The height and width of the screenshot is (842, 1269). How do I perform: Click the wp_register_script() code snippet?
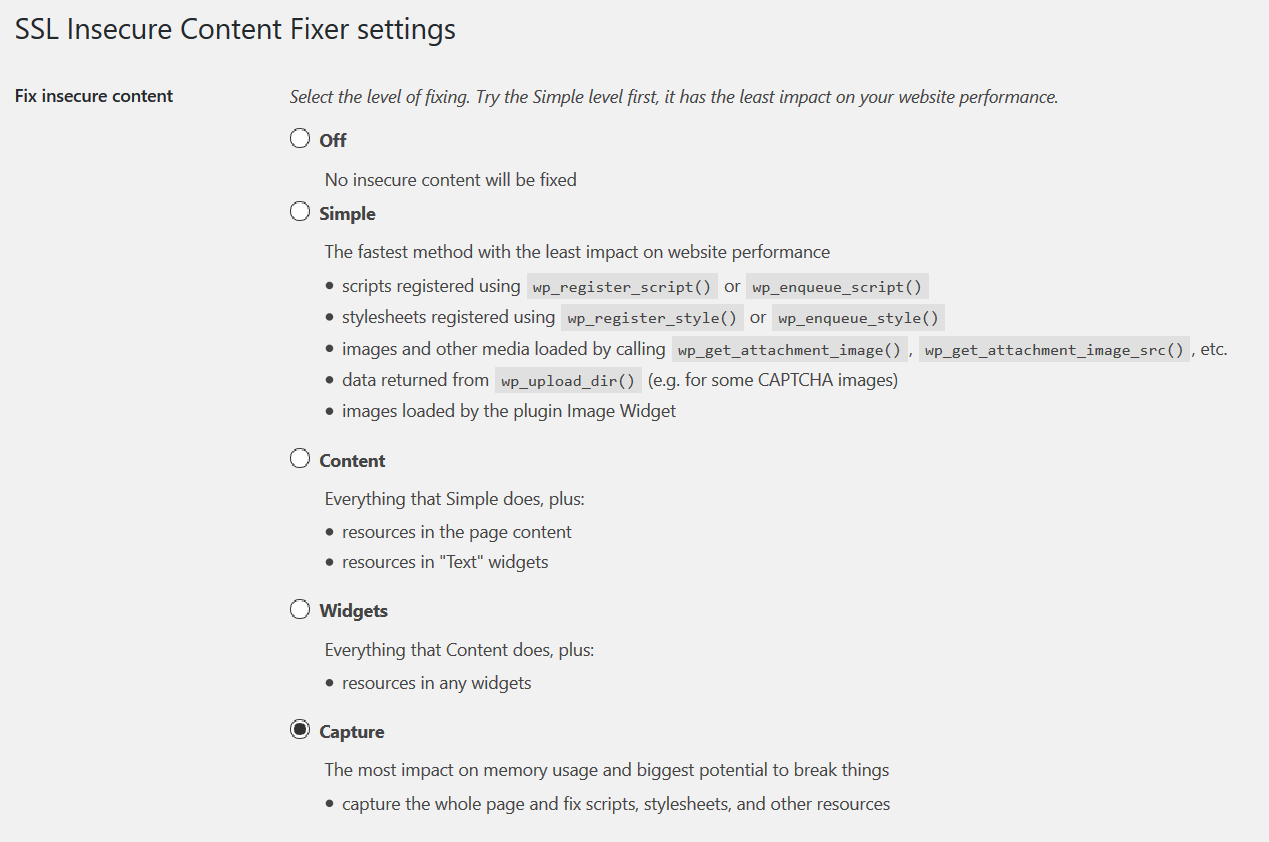pyautogui.click(x=622, y=287)
